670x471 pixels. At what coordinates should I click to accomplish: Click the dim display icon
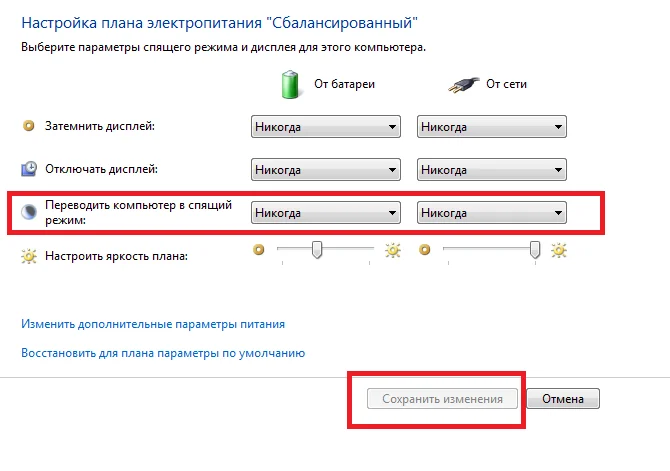28,126
